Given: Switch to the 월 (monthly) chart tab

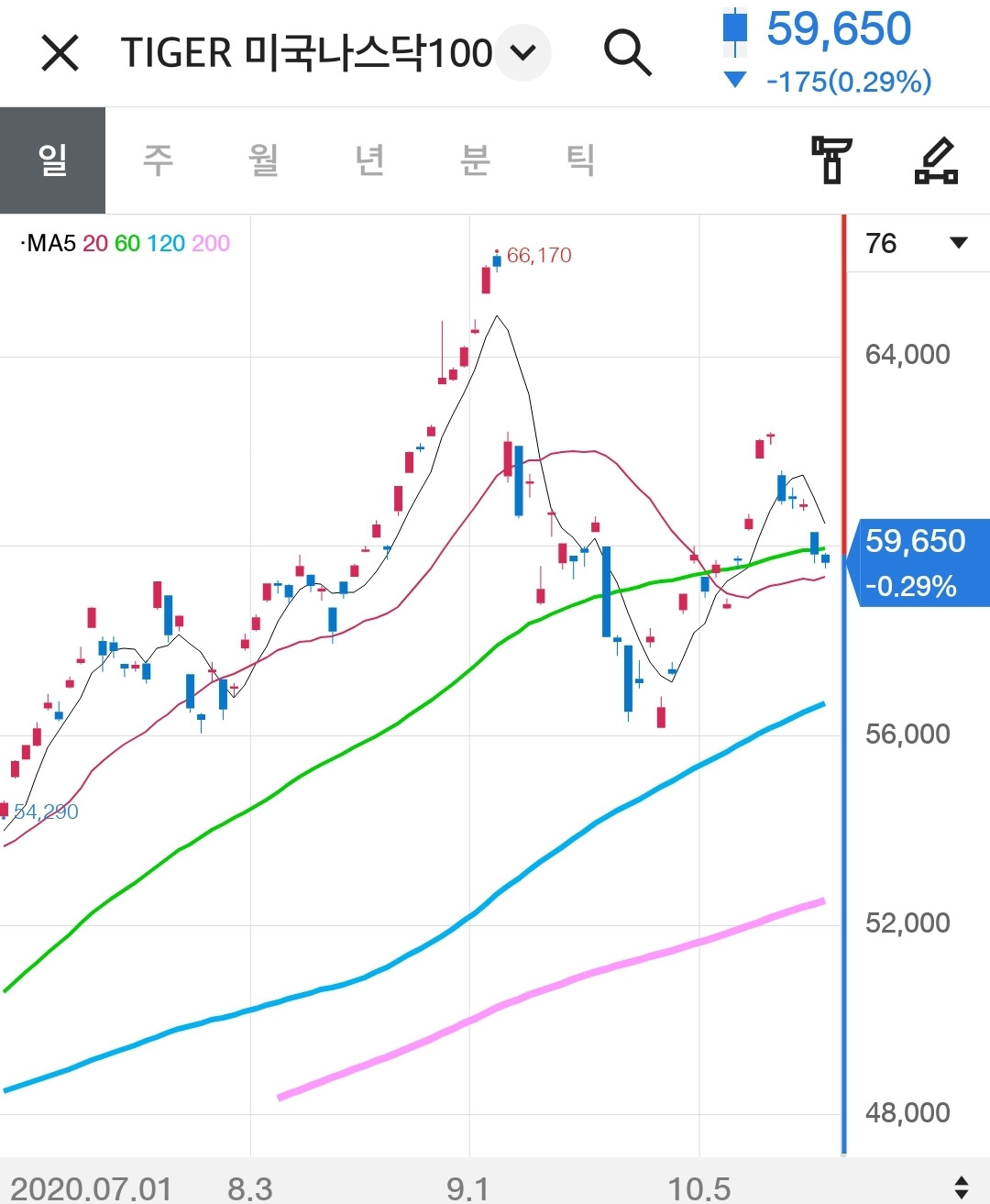Looking at the screenshot, I should (264, 160).
